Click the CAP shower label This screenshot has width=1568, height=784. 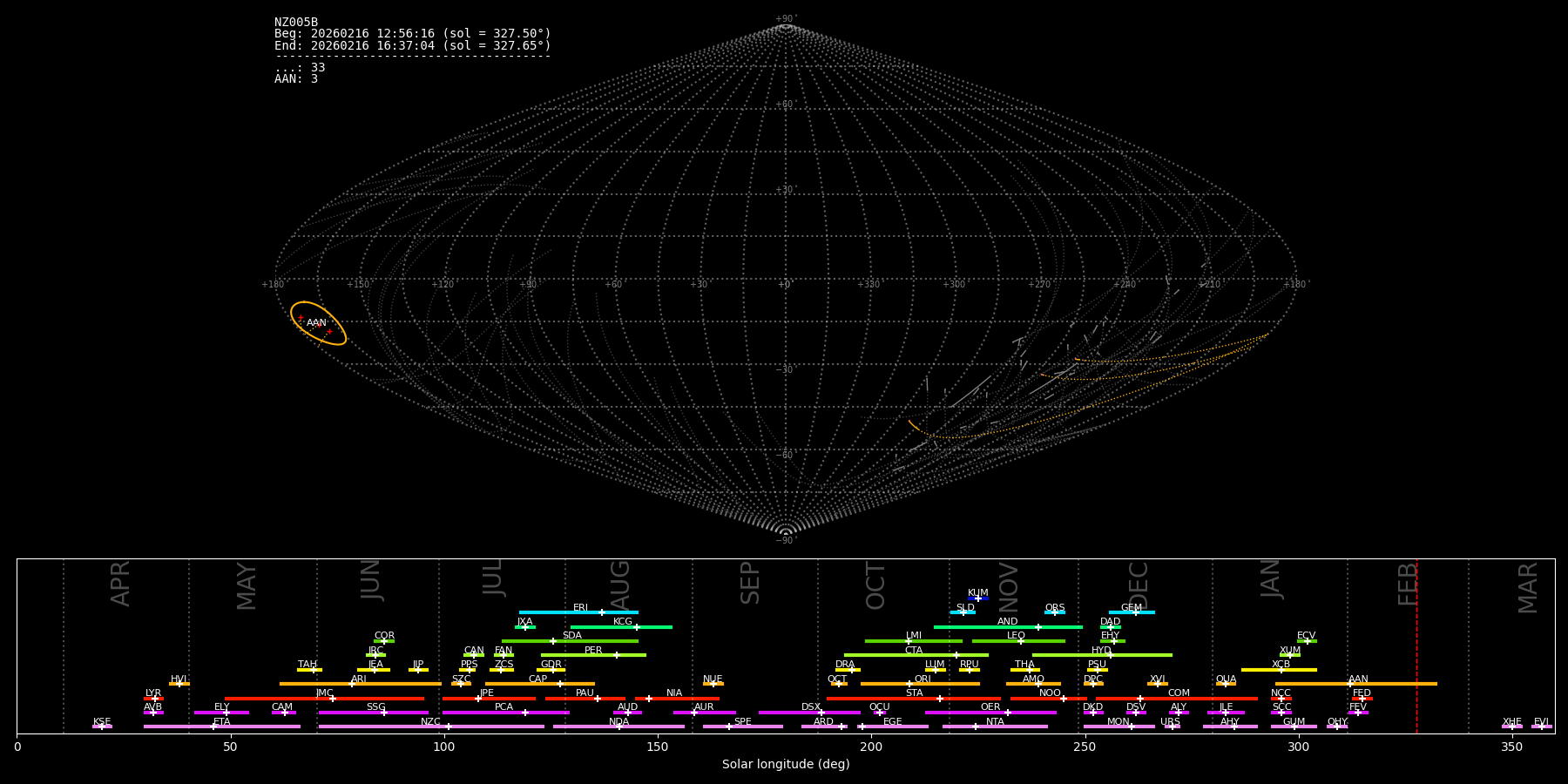(538, 679)
